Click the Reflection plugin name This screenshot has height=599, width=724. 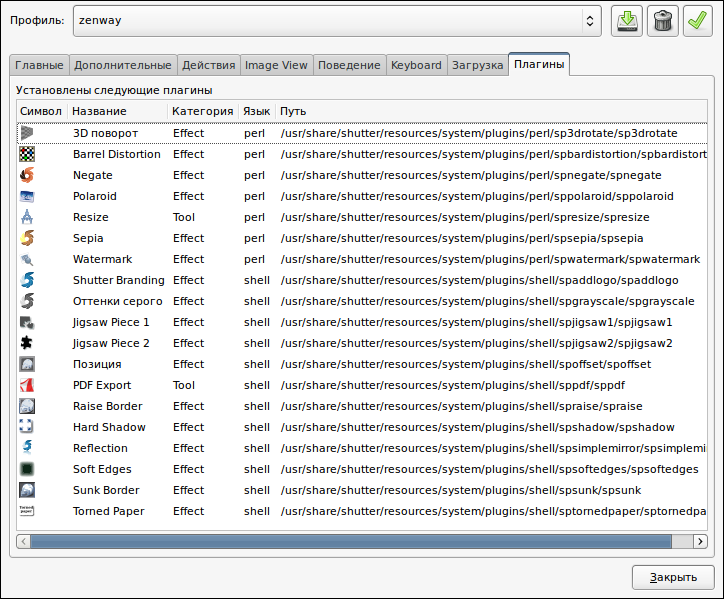[100, 448]
